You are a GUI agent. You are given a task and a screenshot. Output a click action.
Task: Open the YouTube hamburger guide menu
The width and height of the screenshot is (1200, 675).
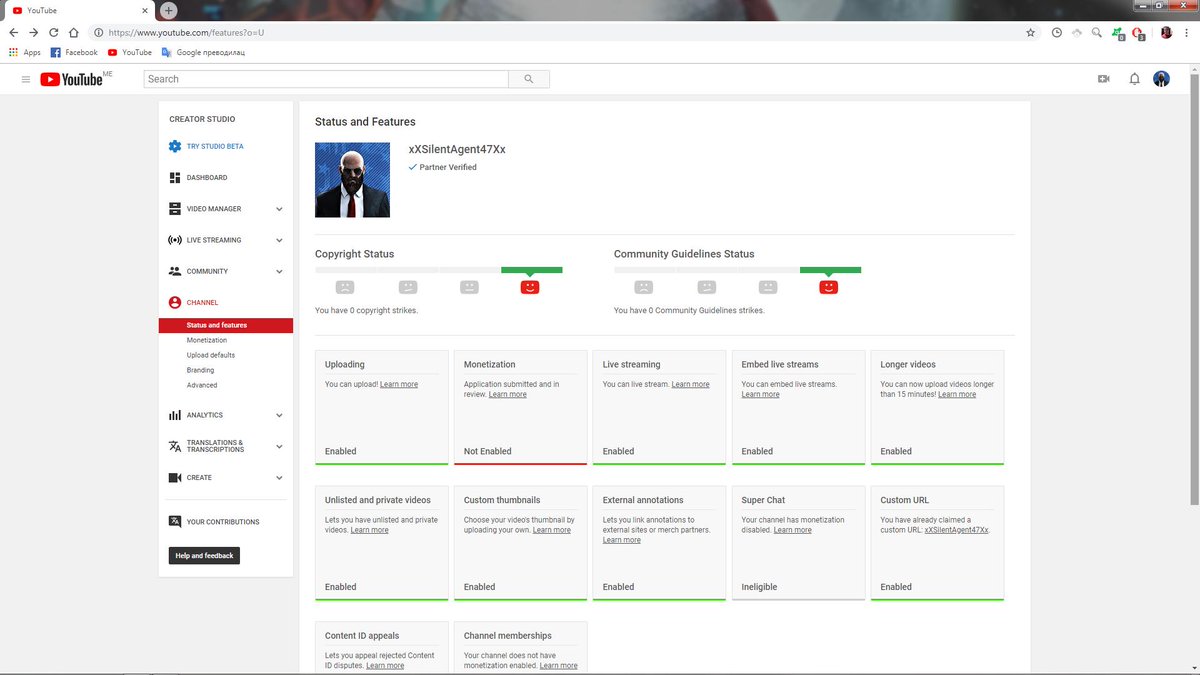(26, 79)
